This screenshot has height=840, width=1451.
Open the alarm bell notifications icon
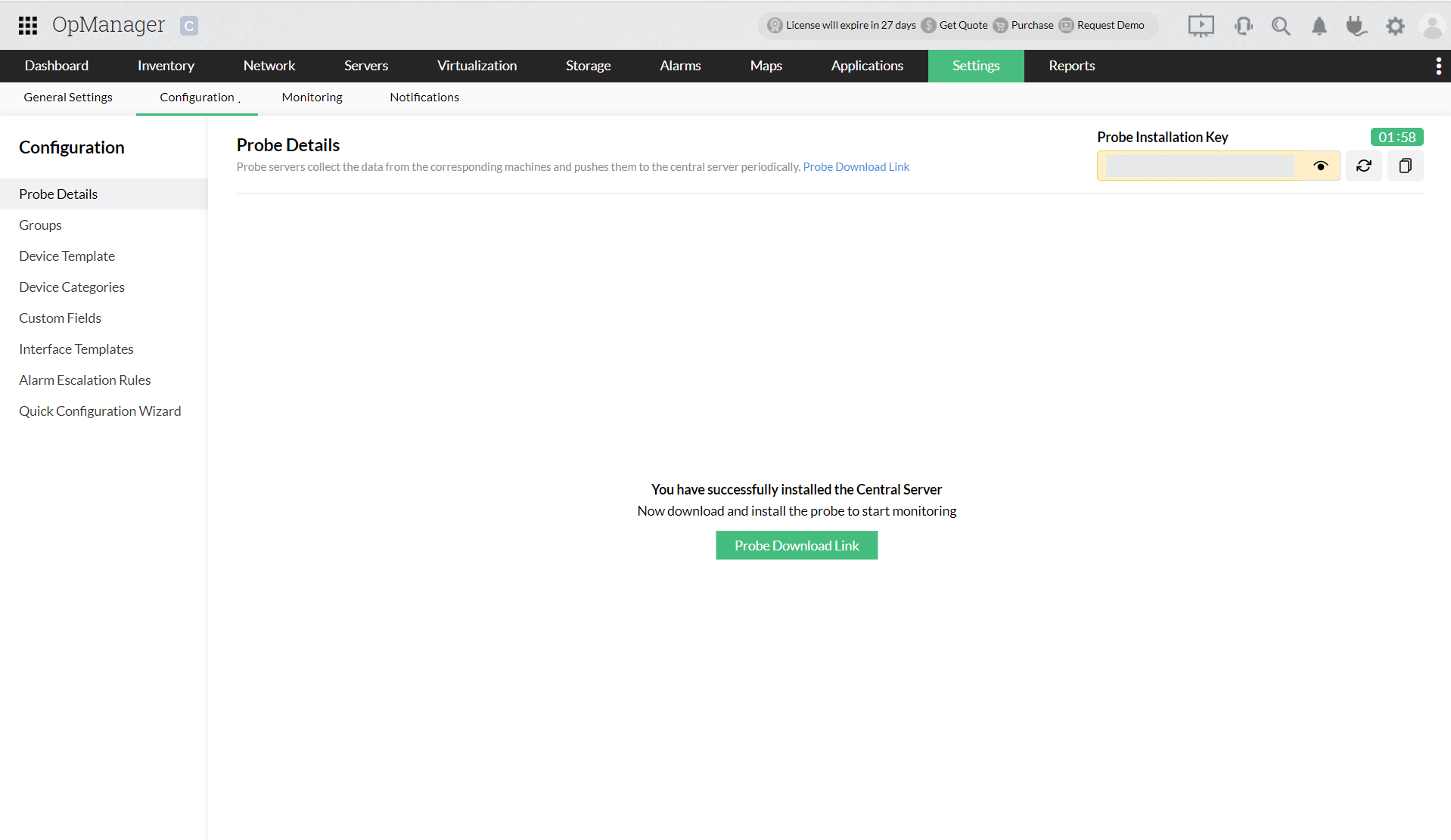pos(1319,26)
